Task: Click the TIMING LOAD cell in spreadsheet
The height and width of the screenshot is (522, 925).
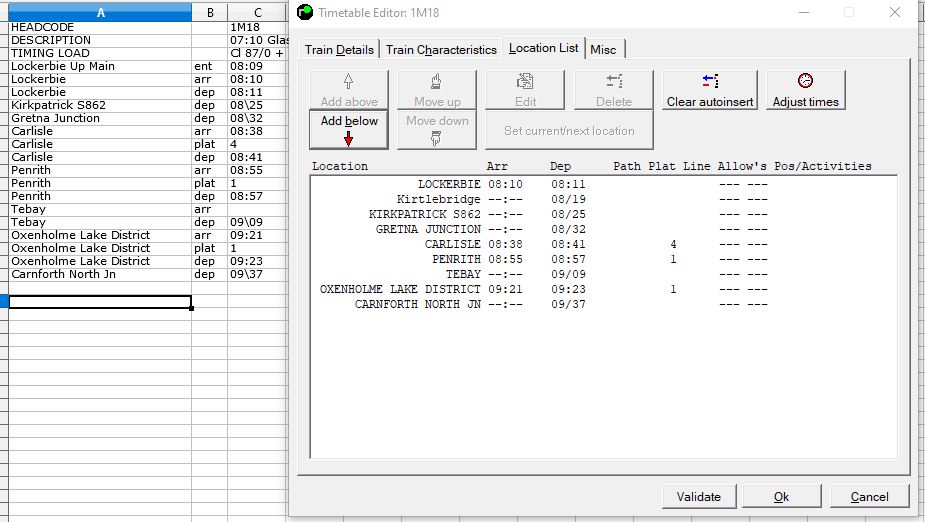Action: [x=100, y=53]
